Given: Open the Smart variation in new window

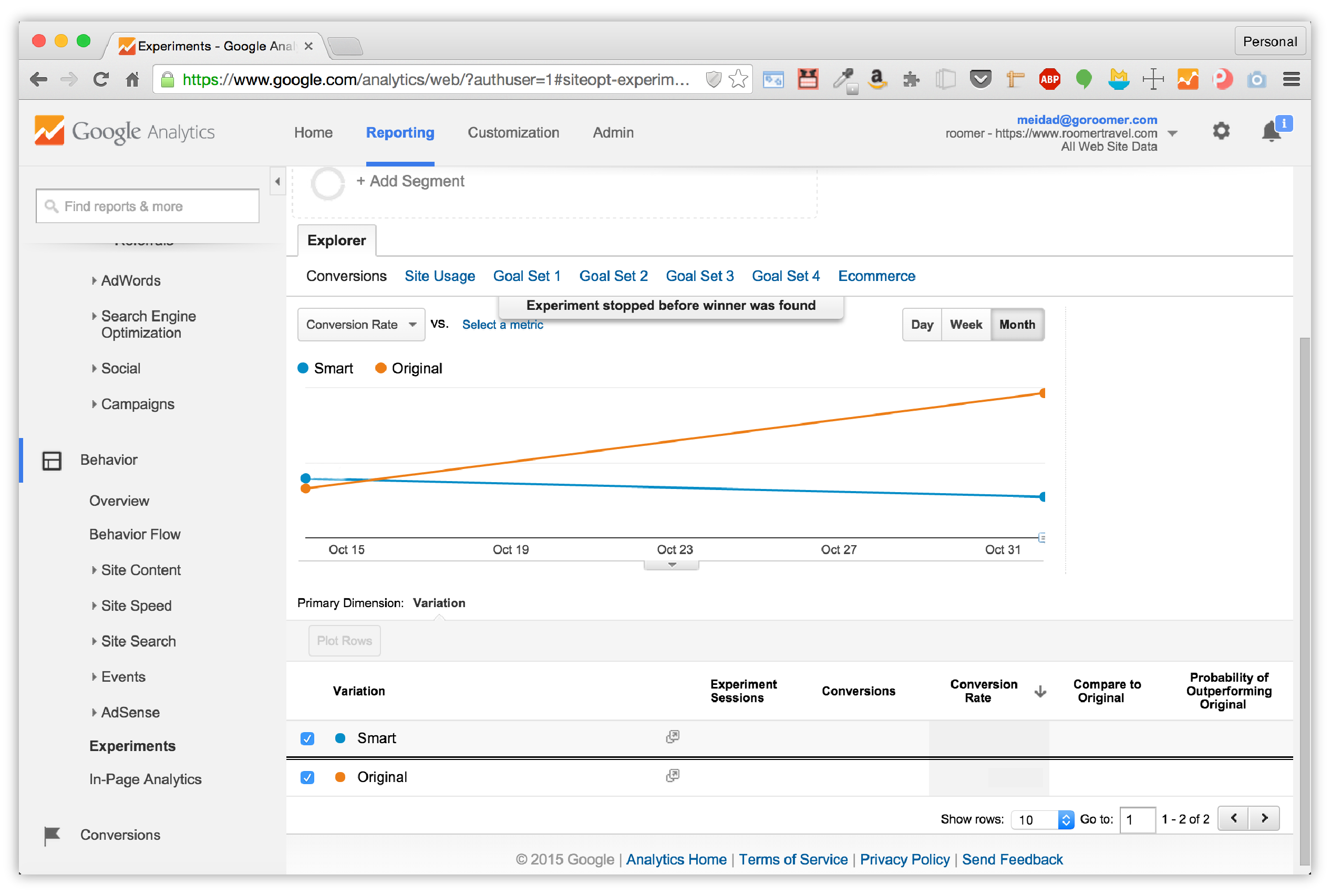Looking at the screenshot, I should pyautogui.click(x=673, y=736).
